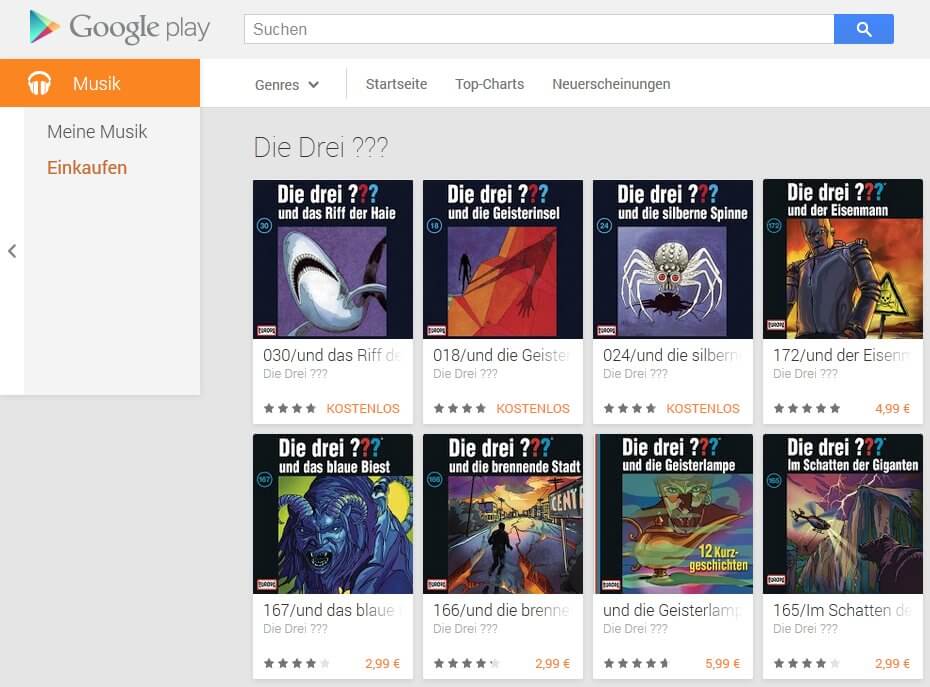Screen dimensions: 930x687
Task: Select the orange Musik section header
Action: click(x=100, y=83)
